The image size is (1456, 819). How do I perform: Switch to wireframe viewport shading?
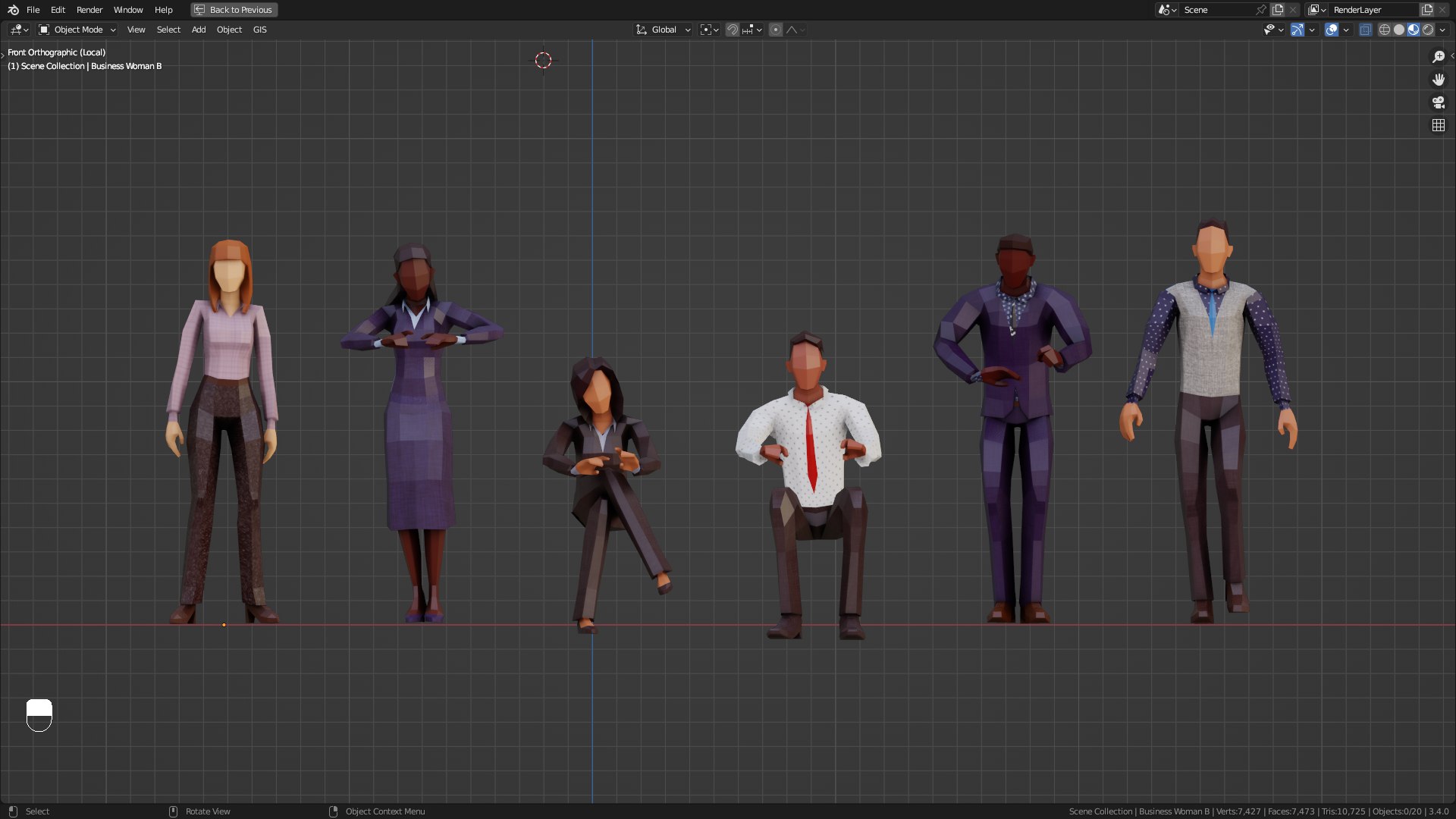pos(1385,30)
